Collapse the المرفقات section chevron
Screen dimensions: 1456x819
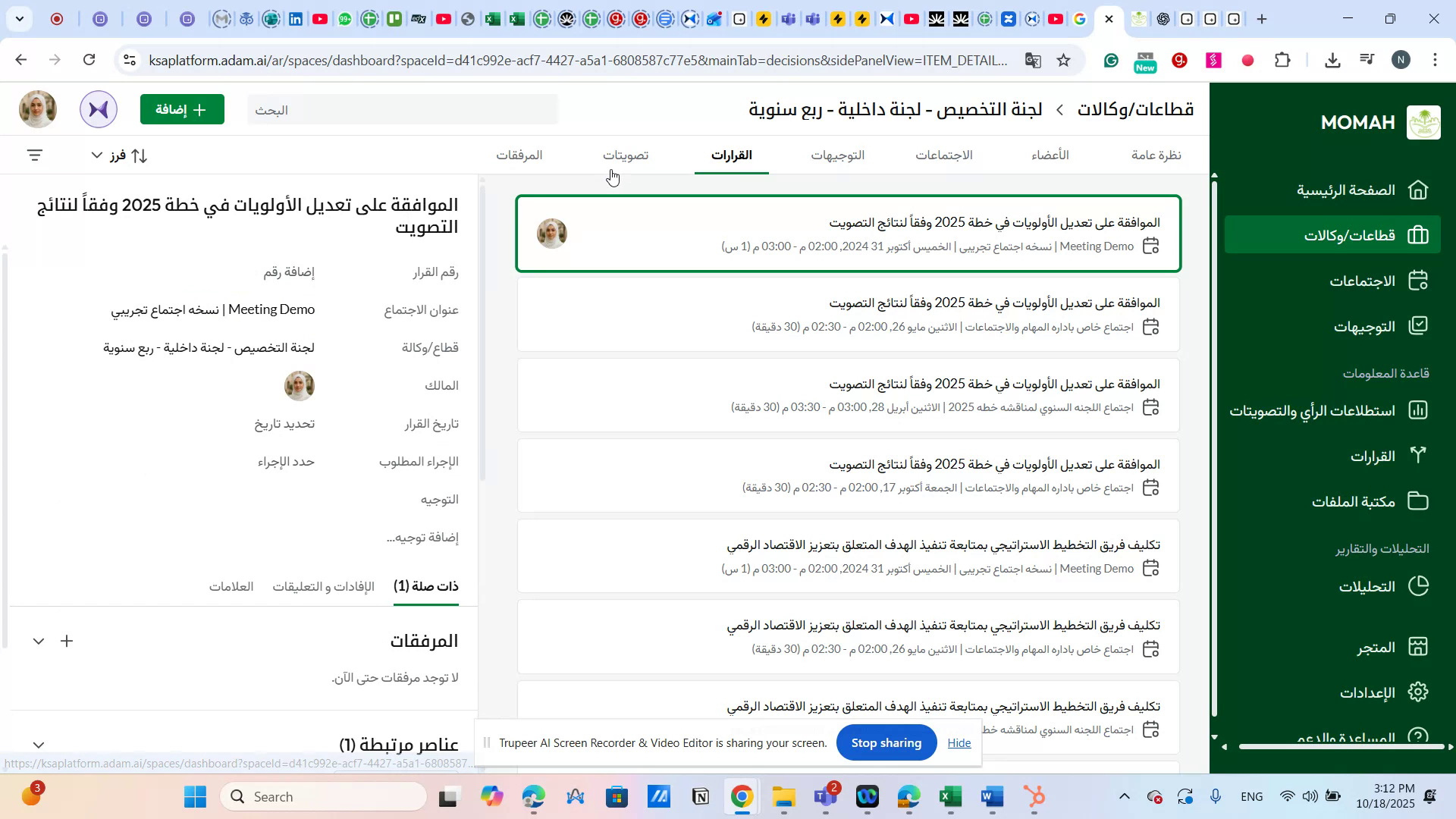click(x=39, y=641)
